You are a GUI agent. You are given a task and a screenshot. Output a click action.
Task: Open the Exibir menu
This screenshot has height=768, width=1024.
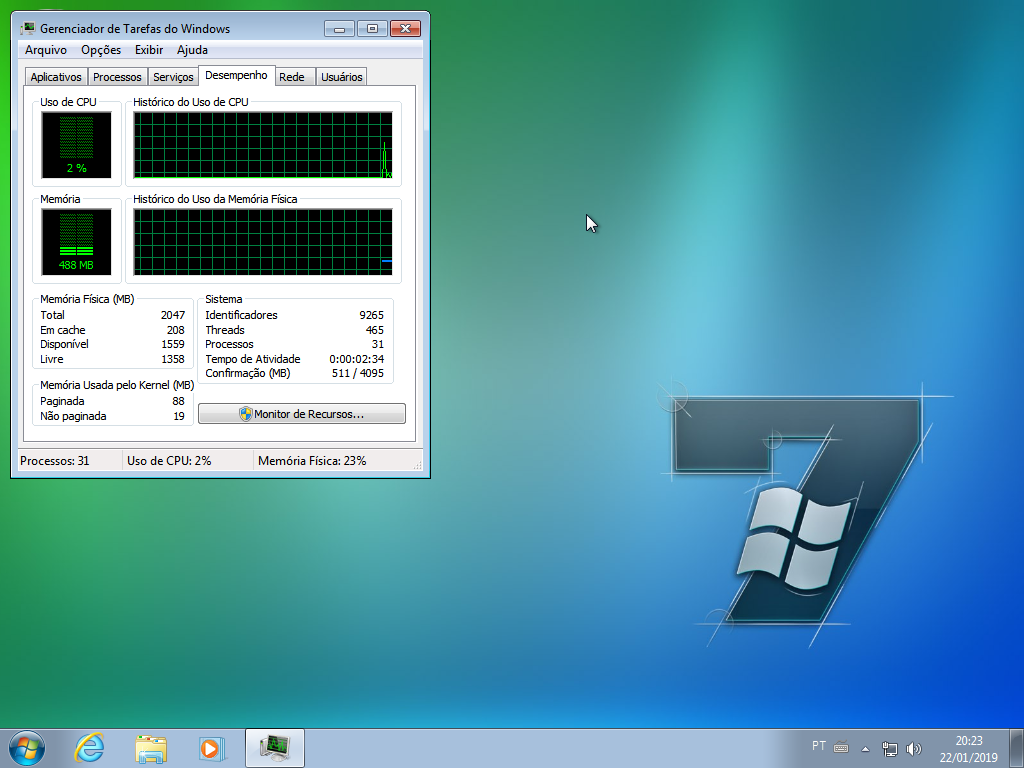tap(148, 49)
